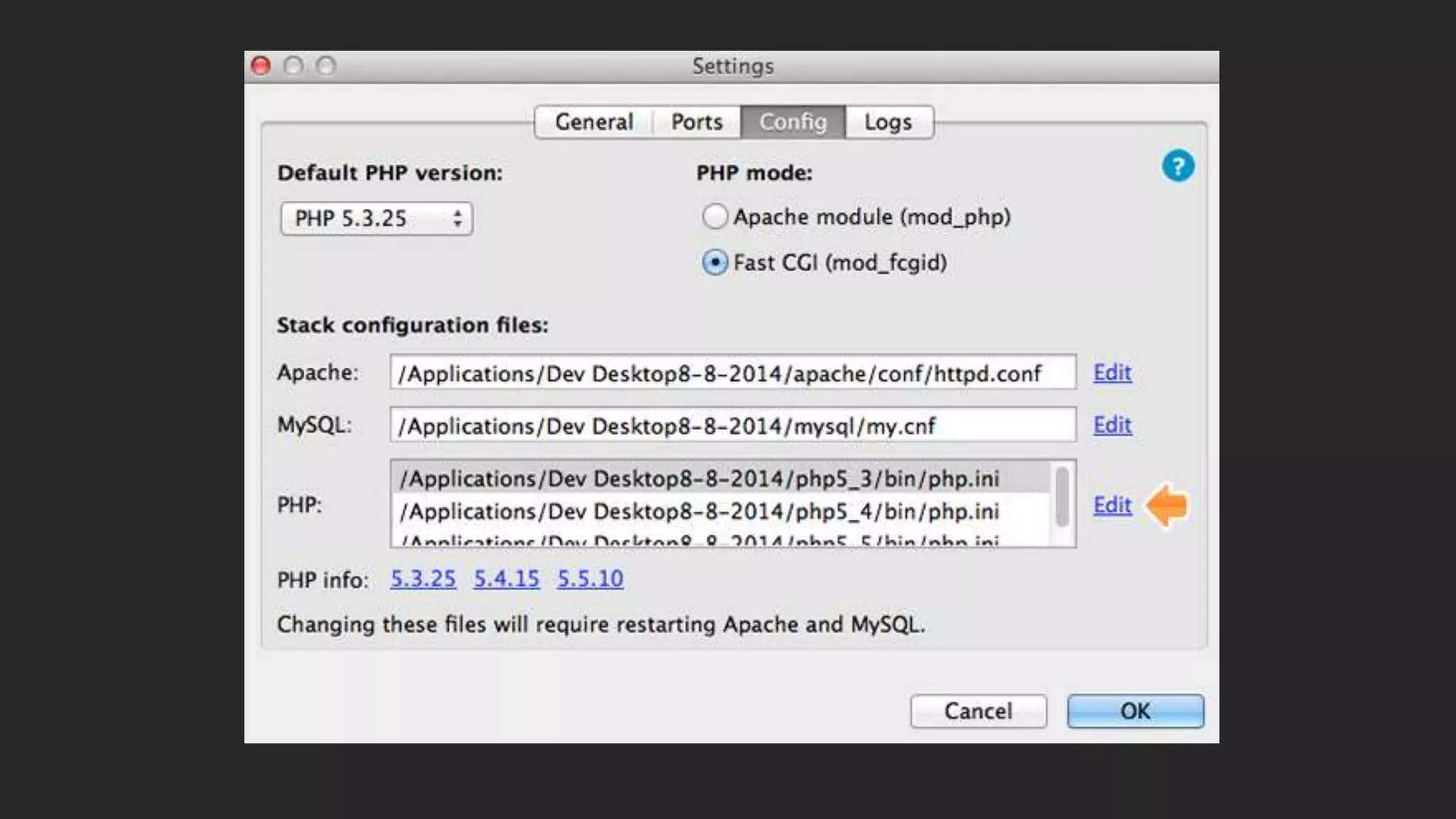Image resolution: width=1456 pixels, height=819 pixels.
Task: Open the Logs tab
Action: click(888, 122)
